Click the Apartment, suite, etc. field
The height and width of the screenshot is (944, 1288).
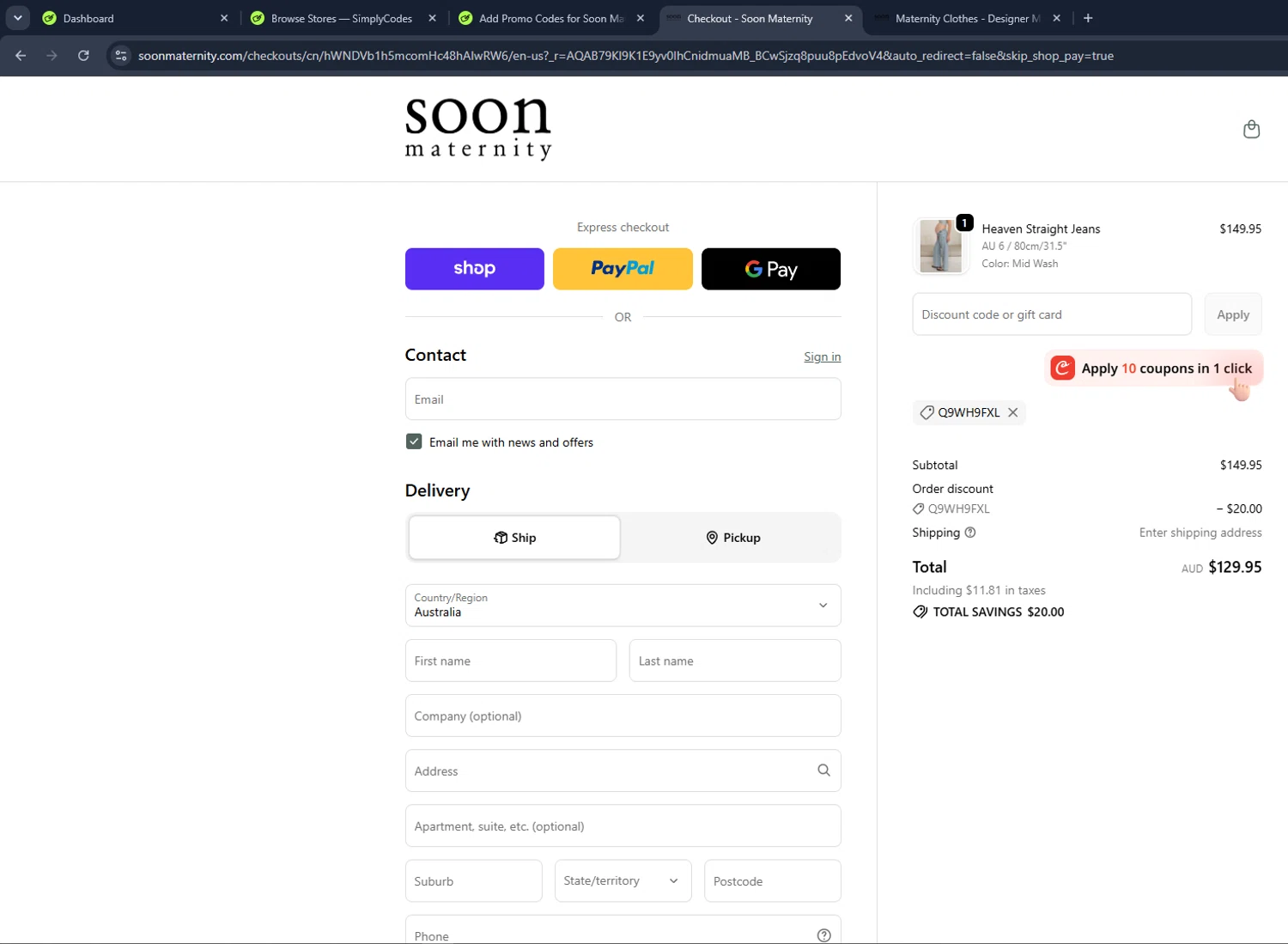point(623,825)
